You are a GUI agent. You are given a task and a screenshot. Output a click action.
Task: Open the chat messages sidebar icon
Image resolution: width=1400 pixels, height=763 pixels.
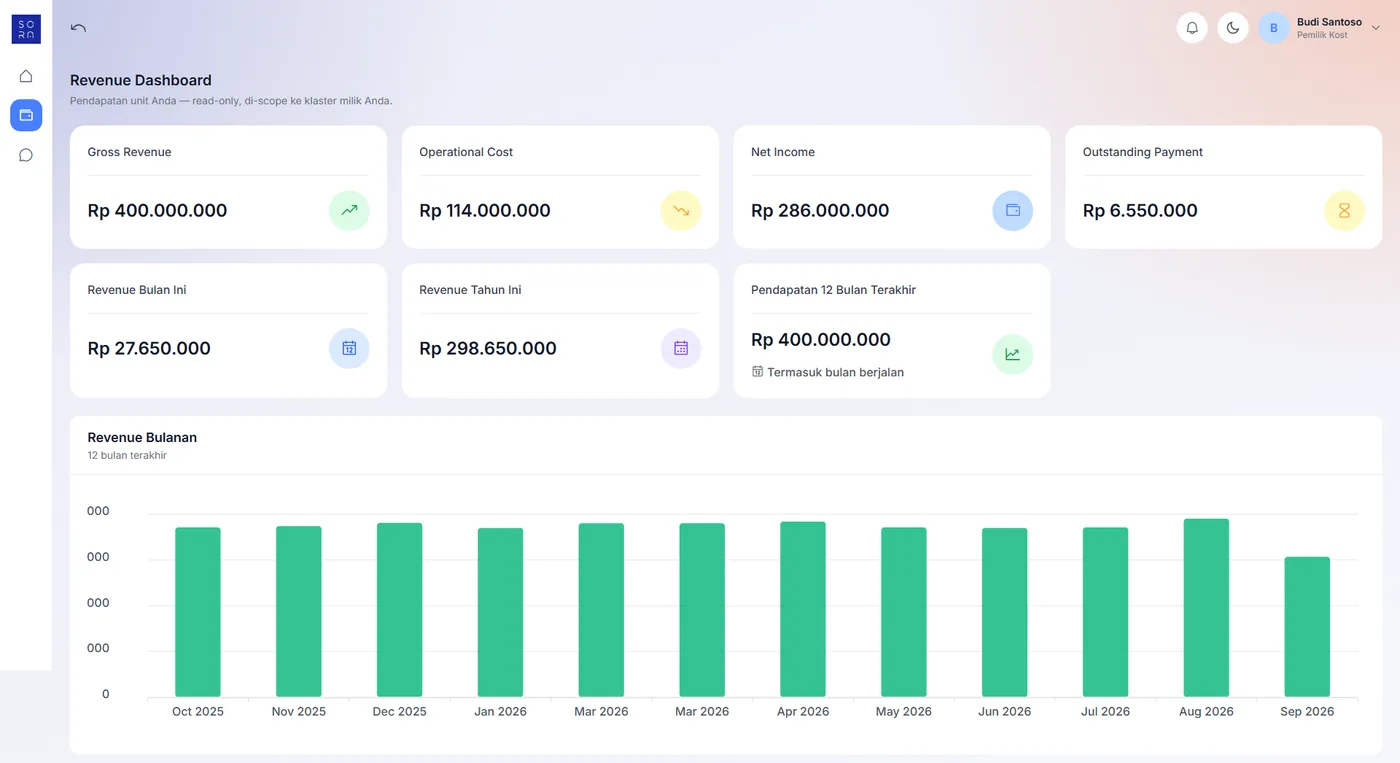(x=26, y=155)
